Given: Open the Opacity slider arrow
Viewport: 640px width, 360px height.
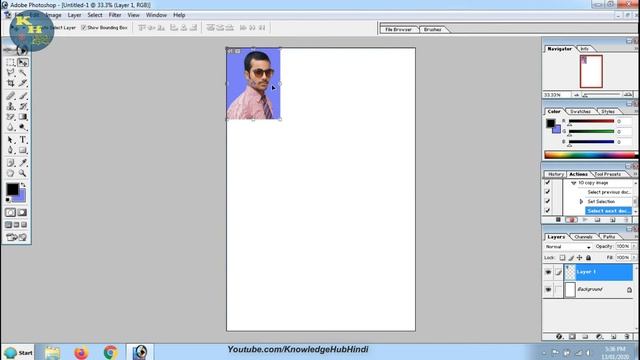Looking at the screenshot, I should click(x=634, y=247).
